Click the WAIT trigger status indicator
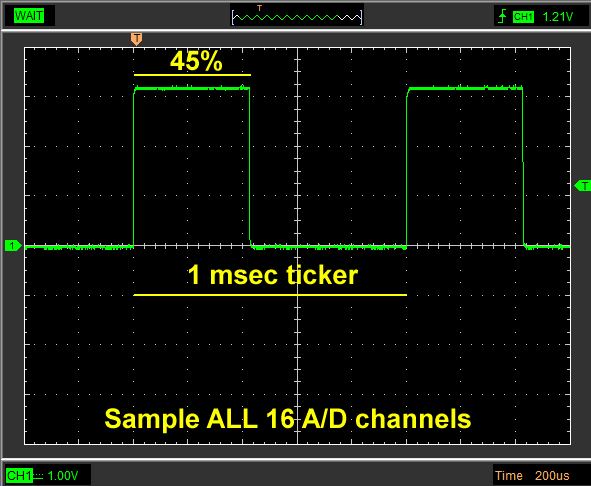Screen dimensions: 591x486 click(x=29, y=16)
